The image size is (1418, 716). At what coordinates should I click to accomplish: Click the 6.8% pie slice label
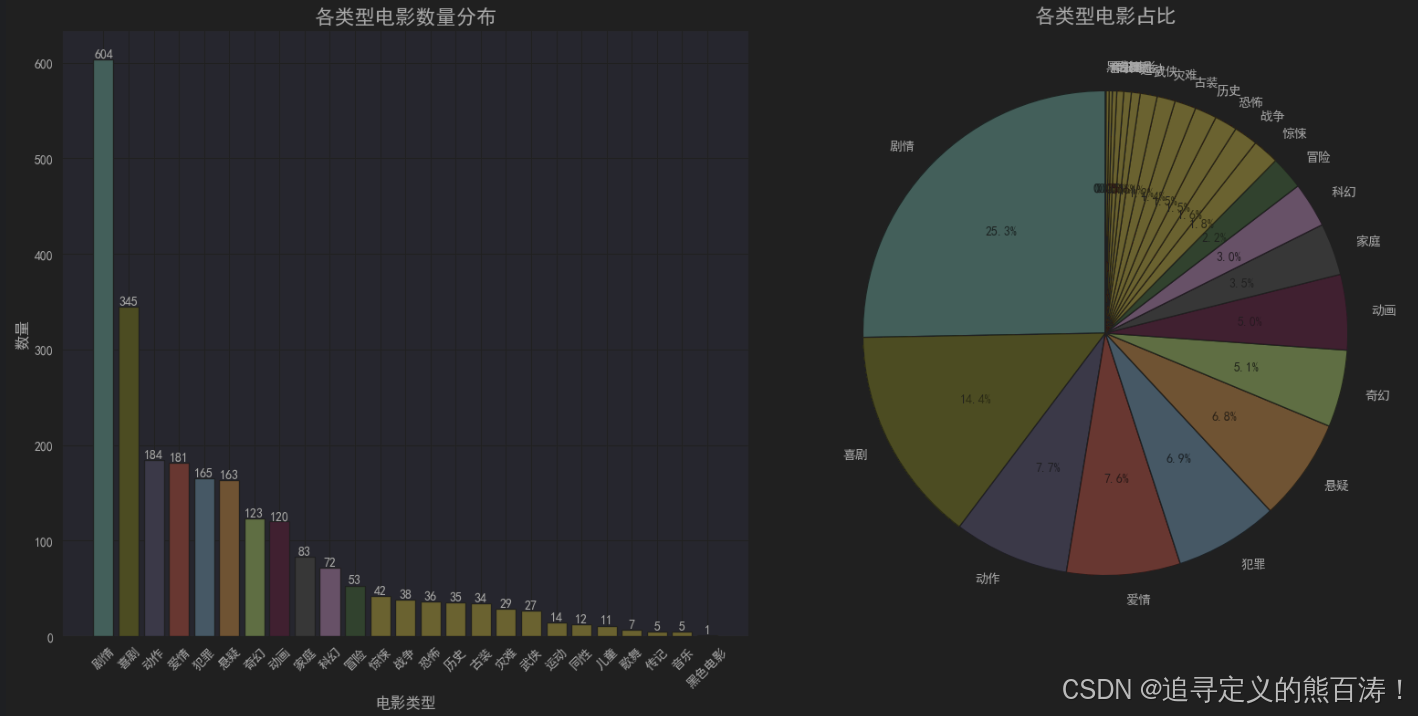pos(1223,416)
